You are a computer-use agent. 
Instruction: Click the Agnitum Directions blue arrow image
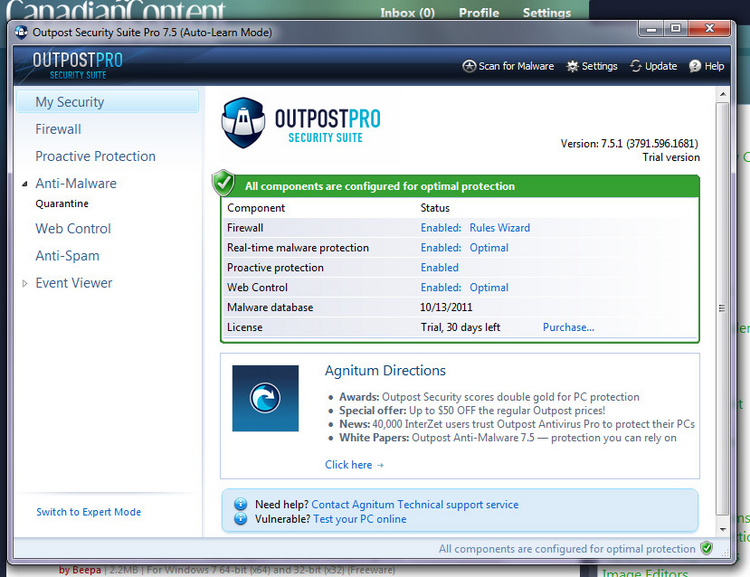(265, 398)
